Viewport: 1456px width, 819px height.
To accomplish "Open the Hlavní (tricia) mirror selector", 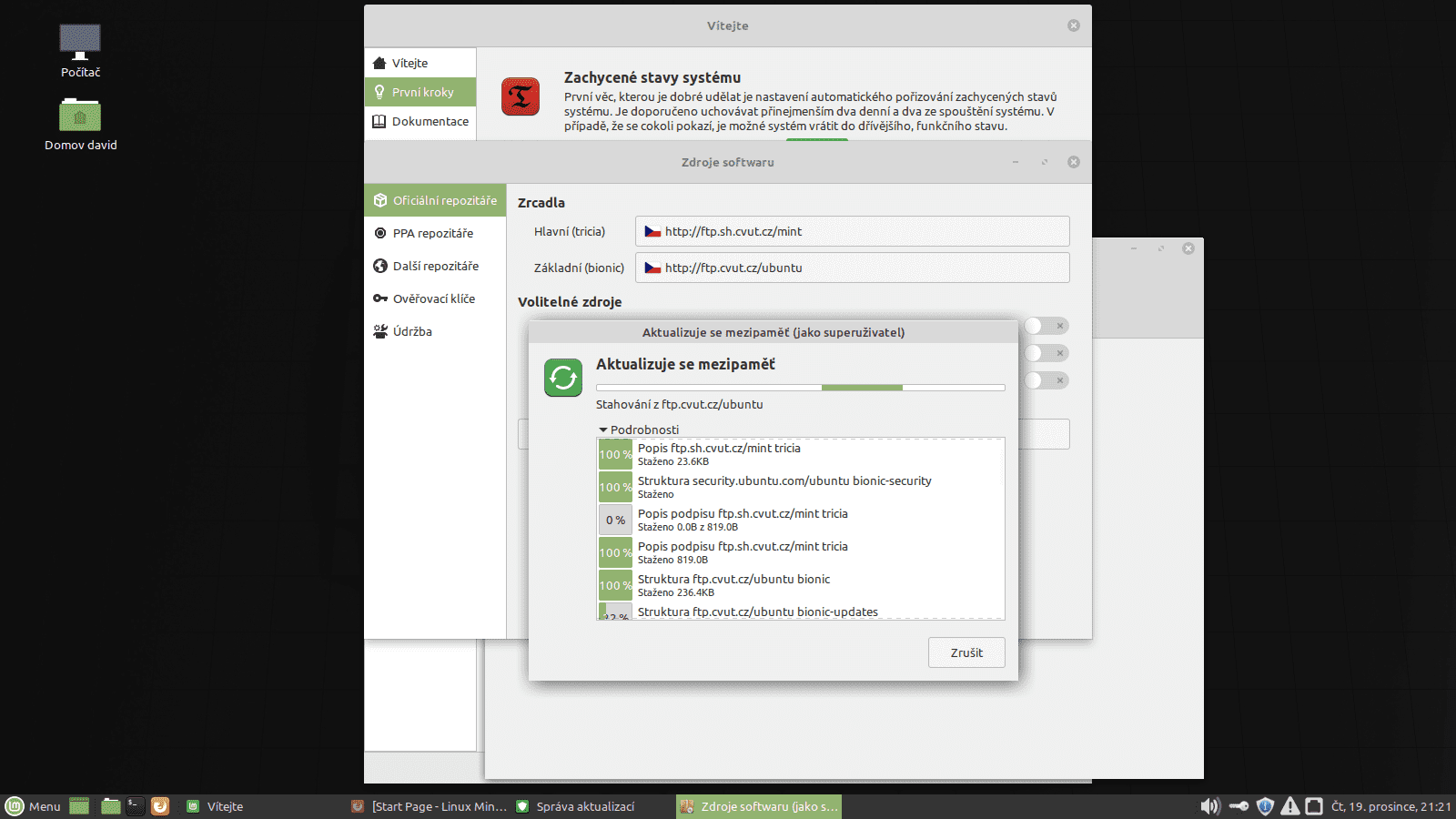I will [x=852, y=231].
